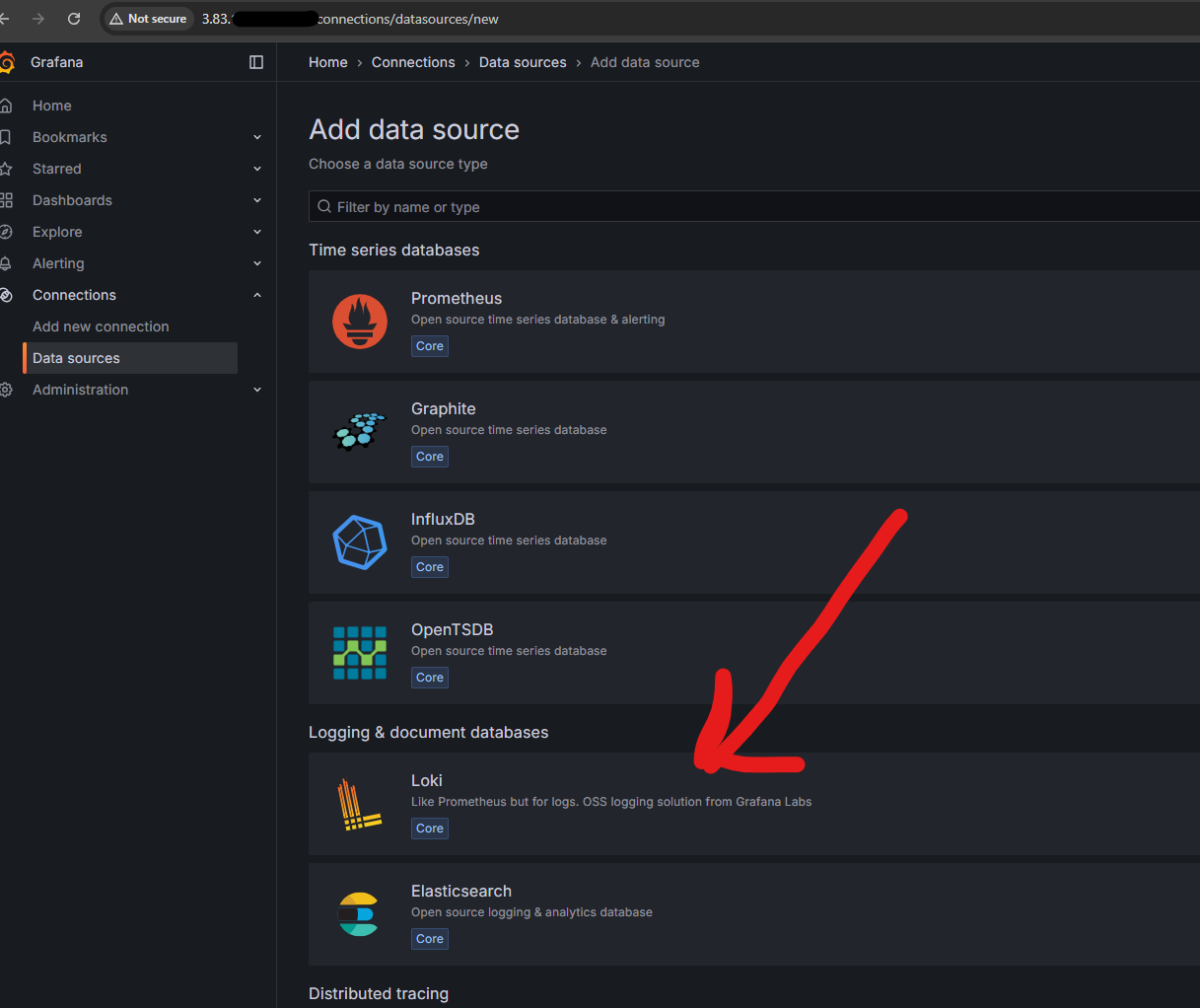Click the Grafana title text in sidebar

coord(57,62)
